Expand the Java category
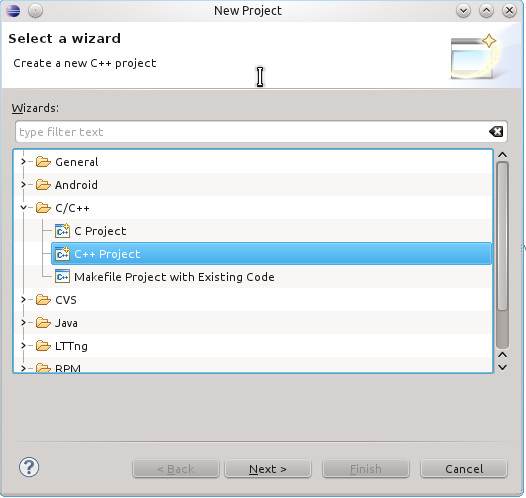Viewport: 526px width, 498px height. 23,323
